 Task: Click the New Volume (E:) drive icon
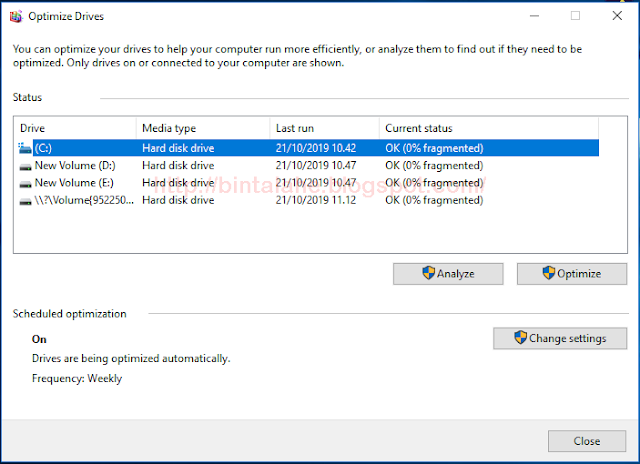pos(25,184)
